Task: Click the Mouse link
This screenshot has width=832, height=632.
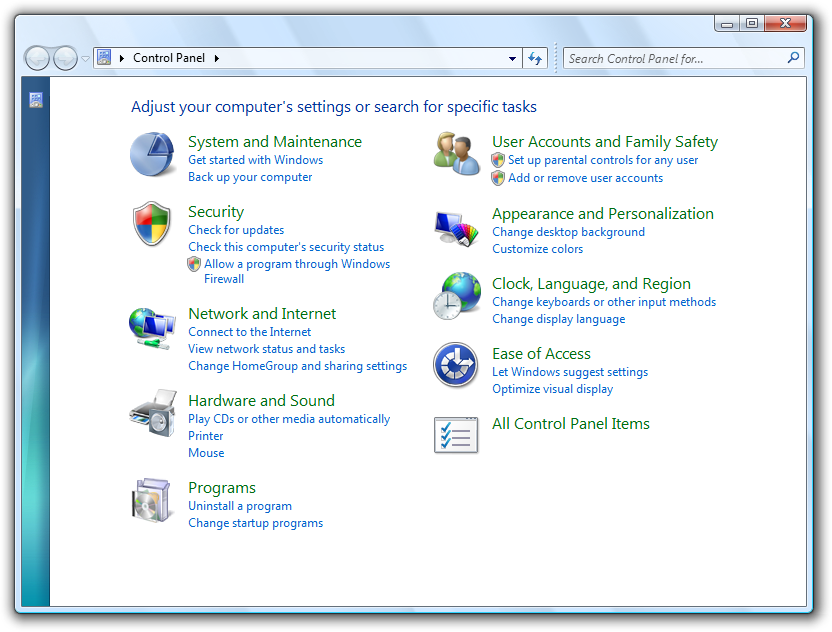Action: coord(206,453)
